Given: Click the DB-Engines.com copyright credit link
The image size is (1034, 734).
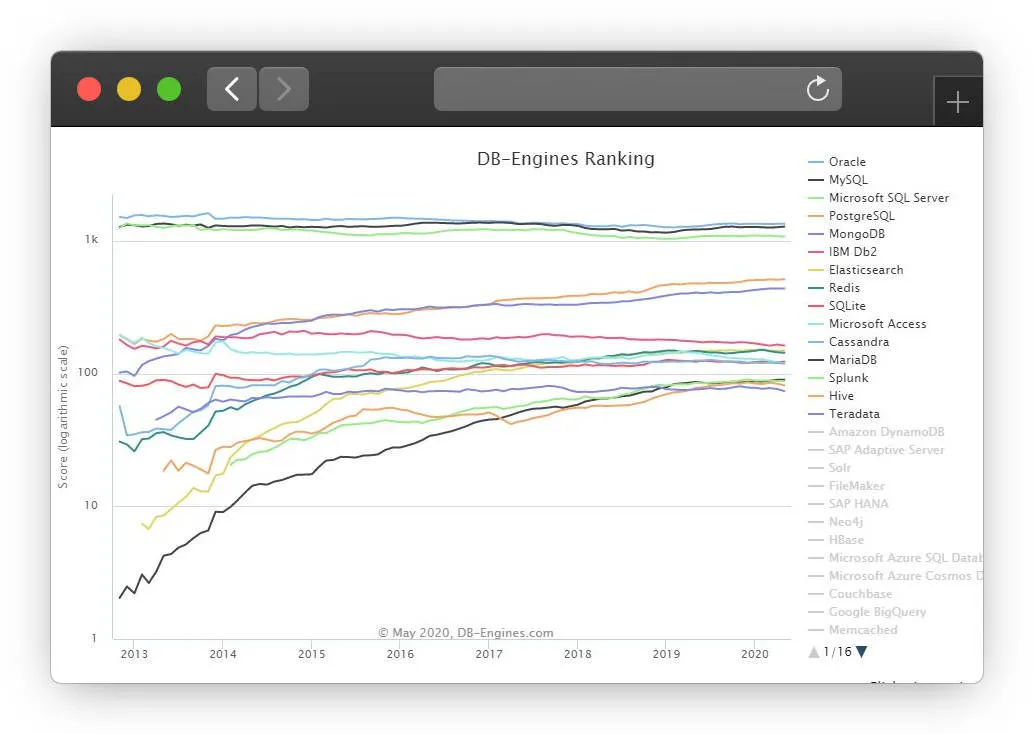Looking at the screenshot, I should pyautogui.click(x=466, y=633).
